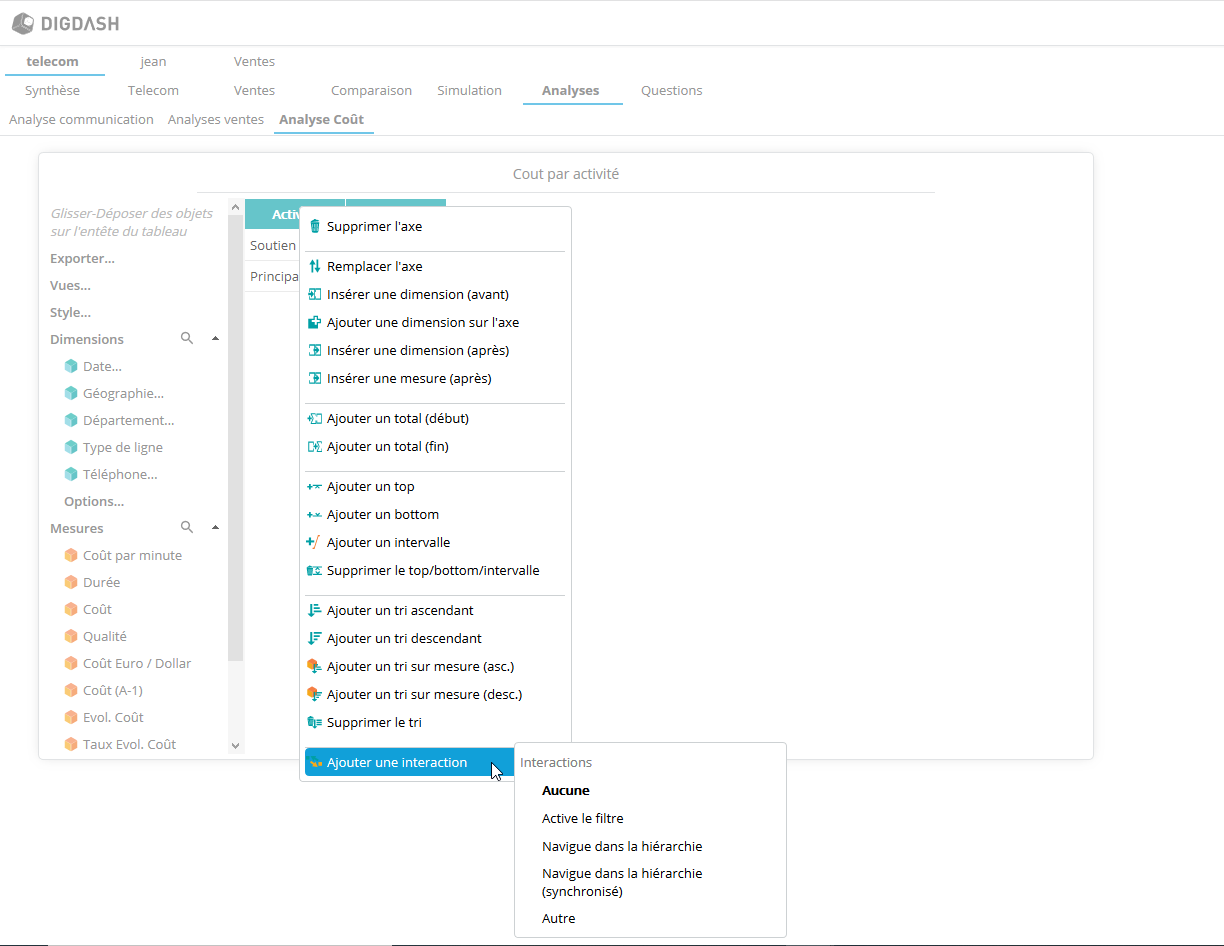Open the Analyse communication sub-tab
The image size is (1224, 946).
[x=81, y=119]
